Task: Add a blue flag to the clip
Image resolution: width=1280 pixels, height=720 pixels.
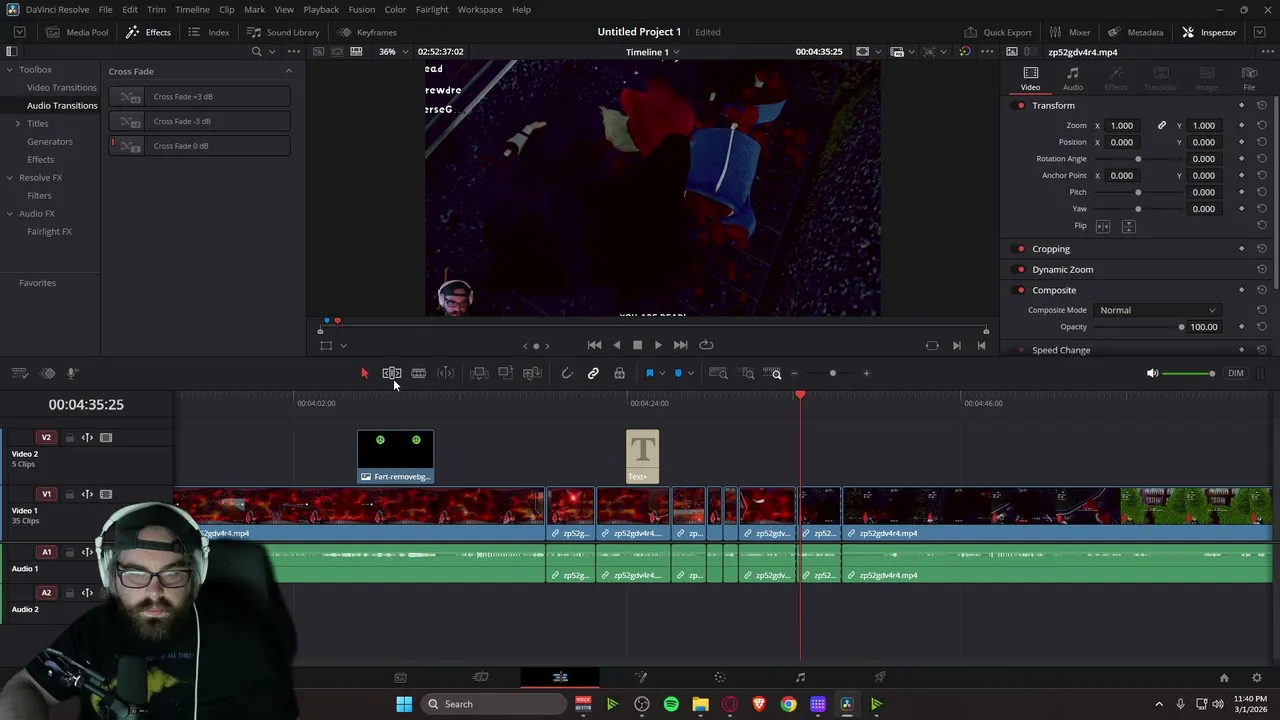Action: pos(649,373)
